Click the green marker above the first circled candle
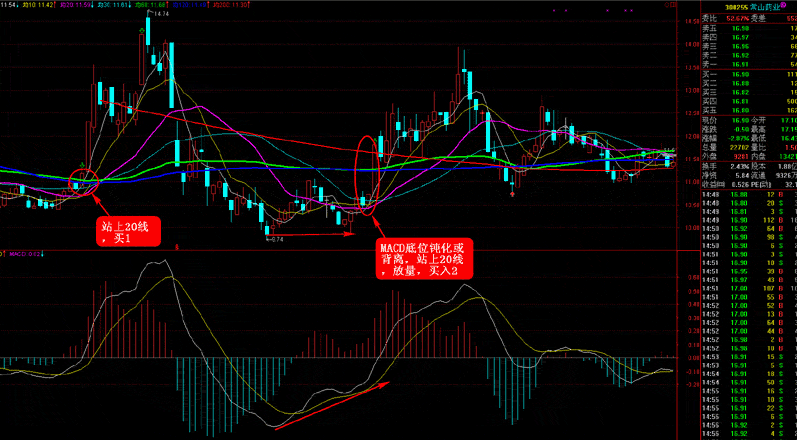Viewport: 797px width, 441px height. tap(81, 161)
